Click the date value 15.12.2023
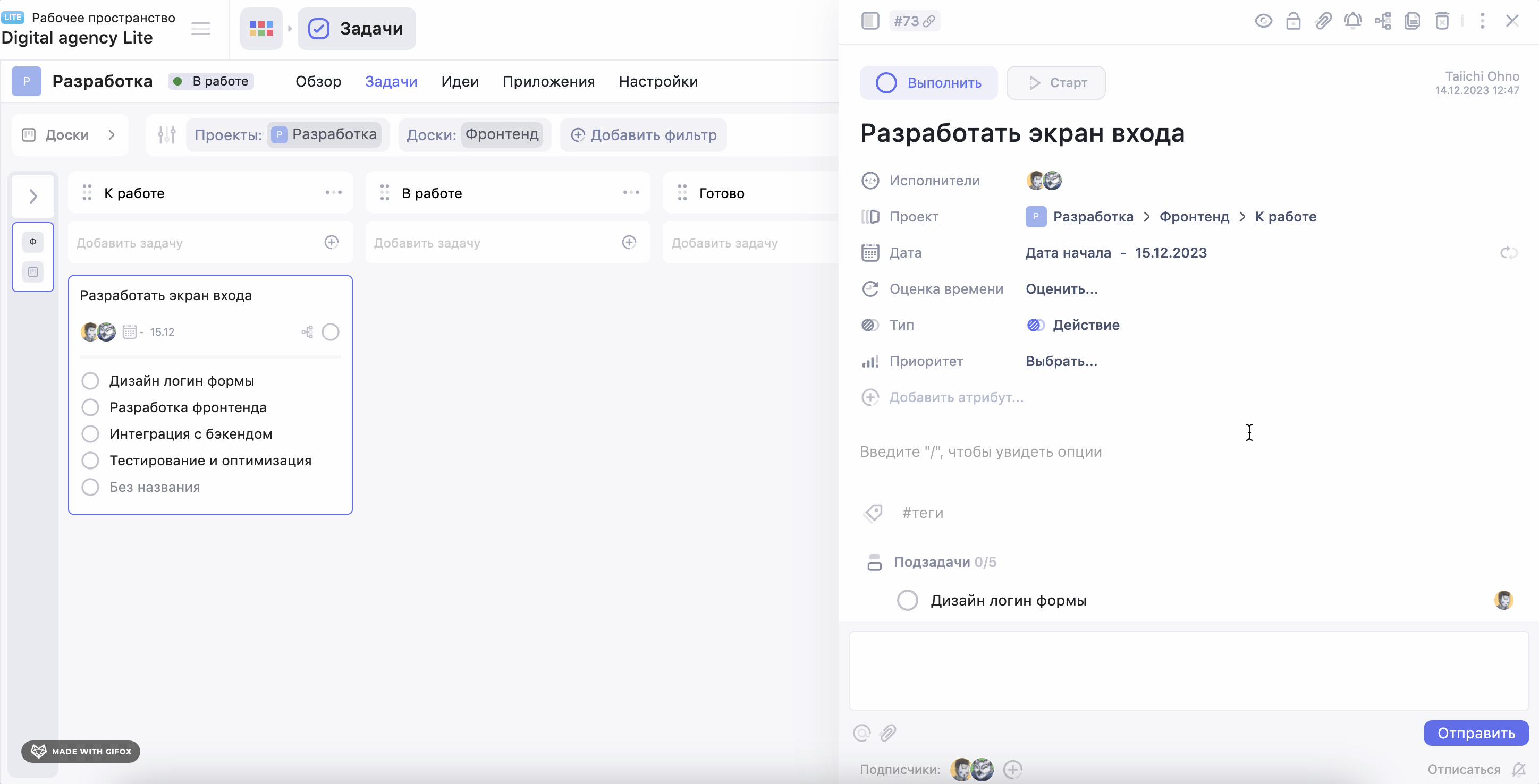The width and height of the screenshot is (1539, 784). pos(1170,253)
